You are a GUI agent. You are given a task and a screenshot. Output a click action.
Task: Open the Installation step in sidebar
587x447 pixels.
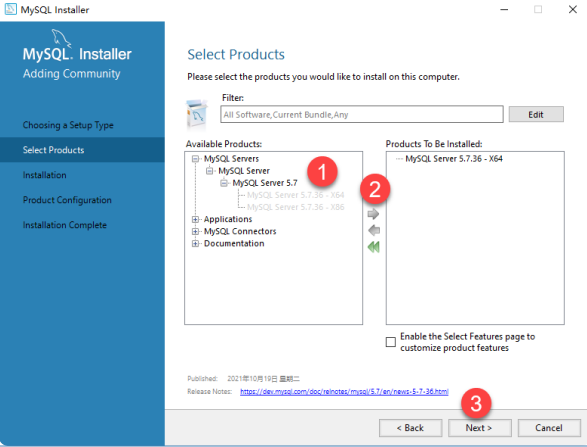coord(45,175)
